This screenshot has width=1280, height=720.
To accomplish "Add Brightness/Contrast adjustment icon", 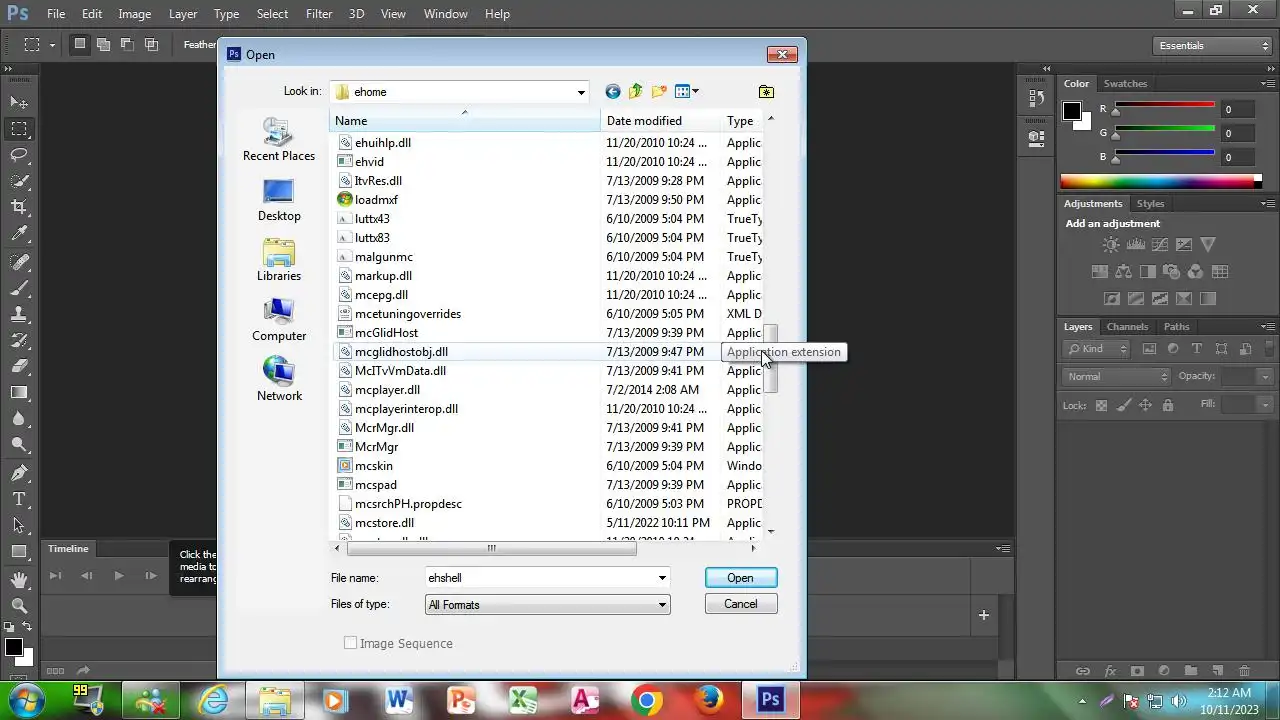I will pyautogui.click(x=1111, y=245).
